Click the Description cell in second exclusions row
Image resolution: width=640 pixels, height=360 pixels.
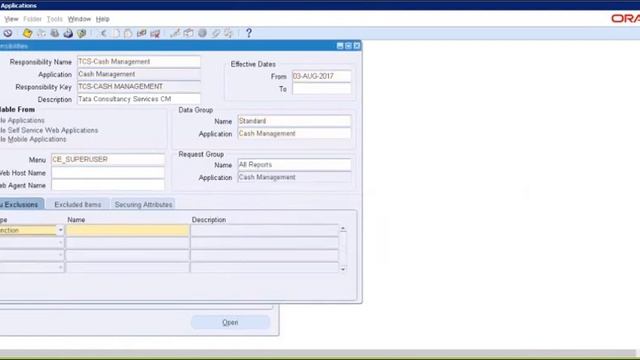(264, 243)
